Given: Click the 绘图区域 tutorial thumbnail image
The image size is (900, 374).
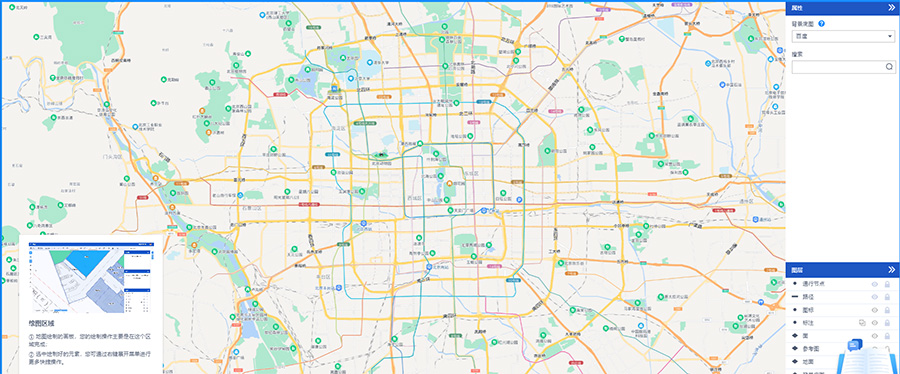Looking at the screenshot, I should tap(91, 278).
